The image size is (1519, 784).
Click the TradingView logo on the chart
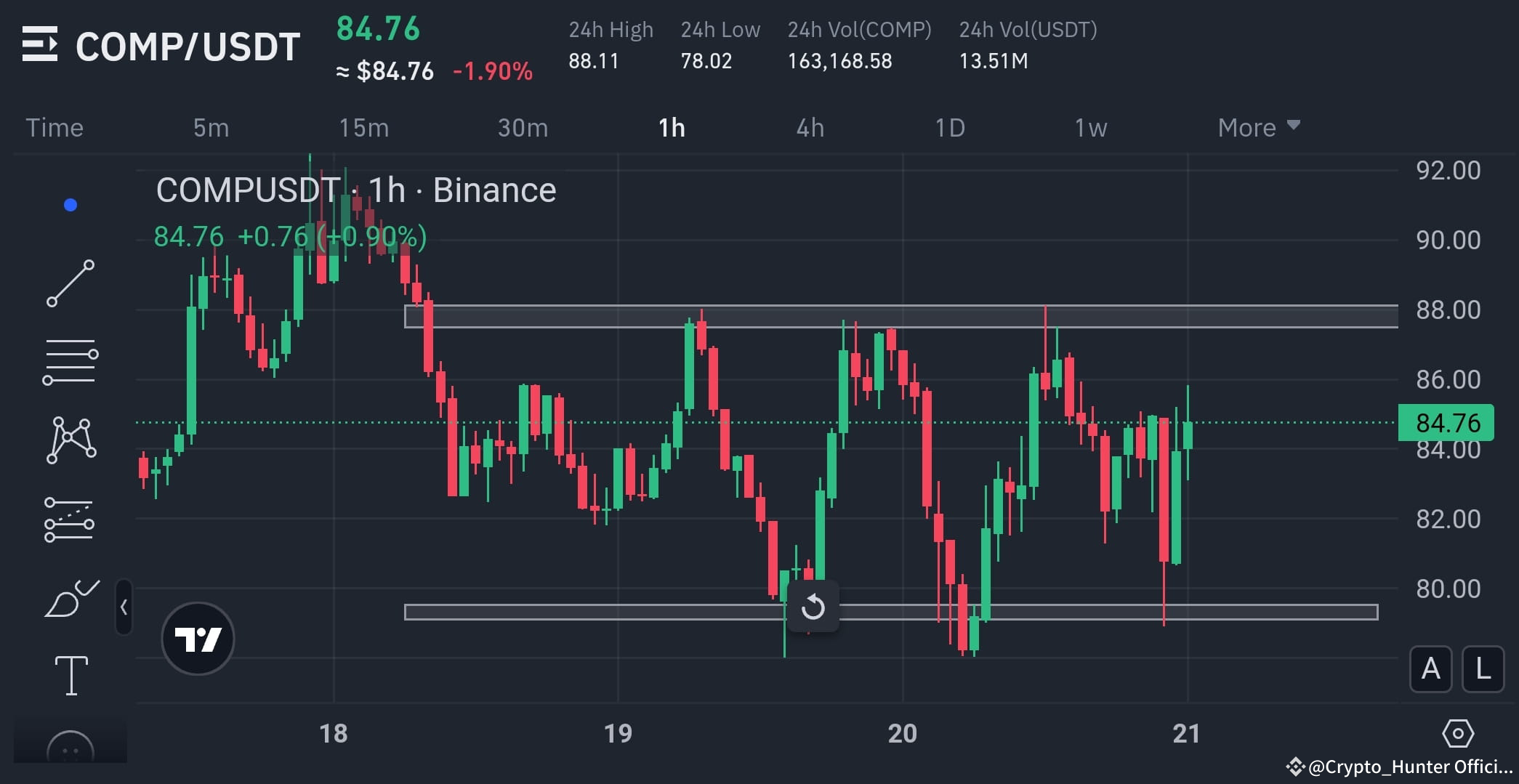pos(198,638)
